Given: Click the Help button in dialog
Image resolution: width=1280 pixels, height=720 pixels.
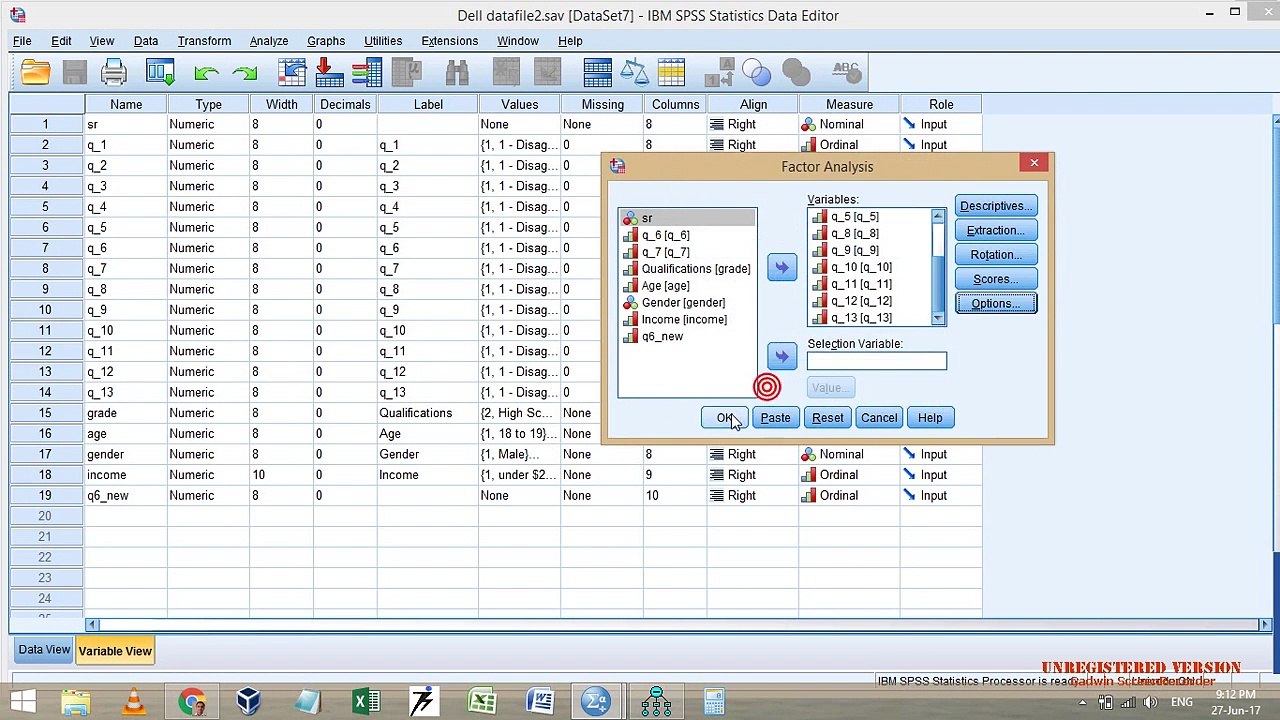Looking at the screenshot, I should (930, 418).
